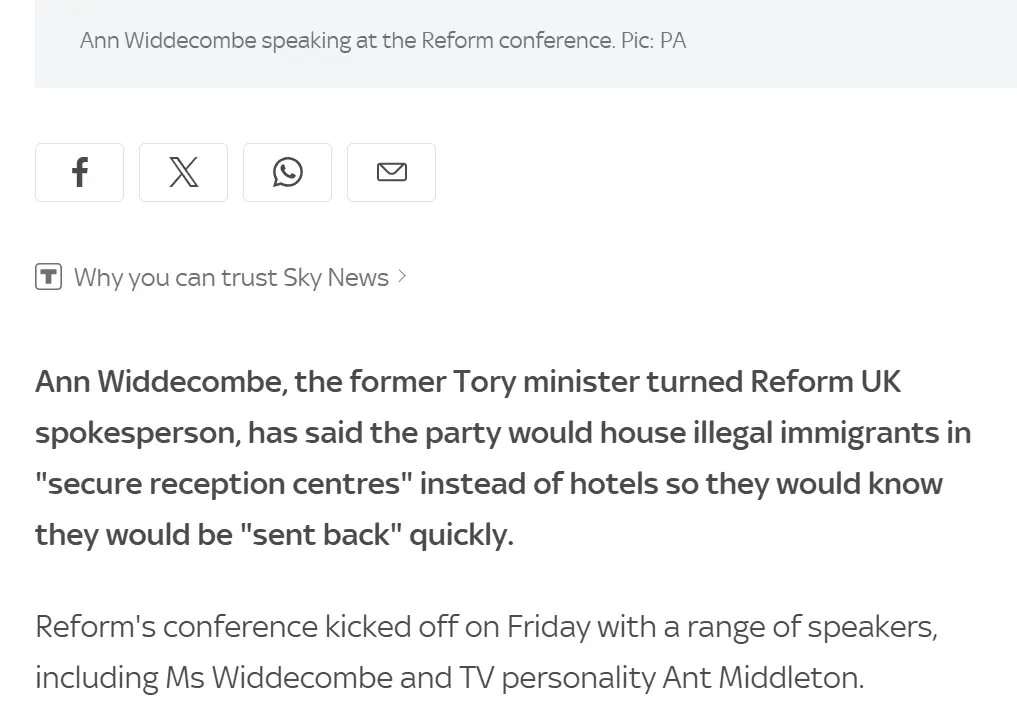Share the article on X
1017x709 pixels.
(x=184, y=173)
